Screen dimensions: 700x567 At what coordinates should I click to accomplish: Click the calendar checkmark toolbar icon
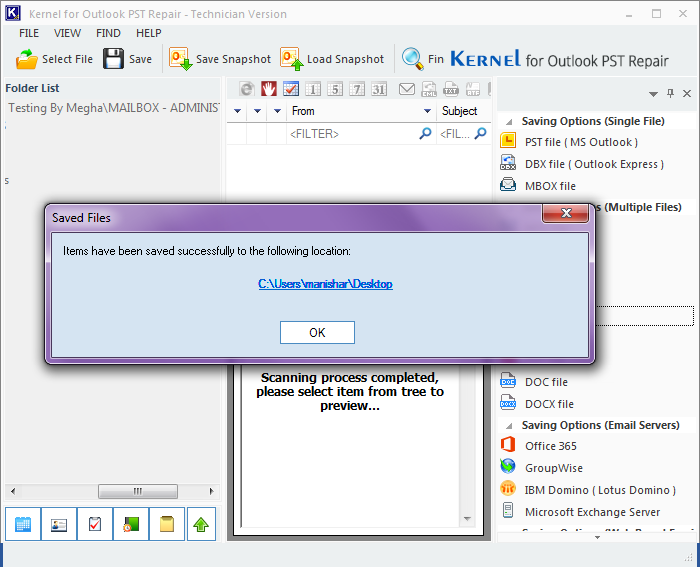tap(291, 89)
